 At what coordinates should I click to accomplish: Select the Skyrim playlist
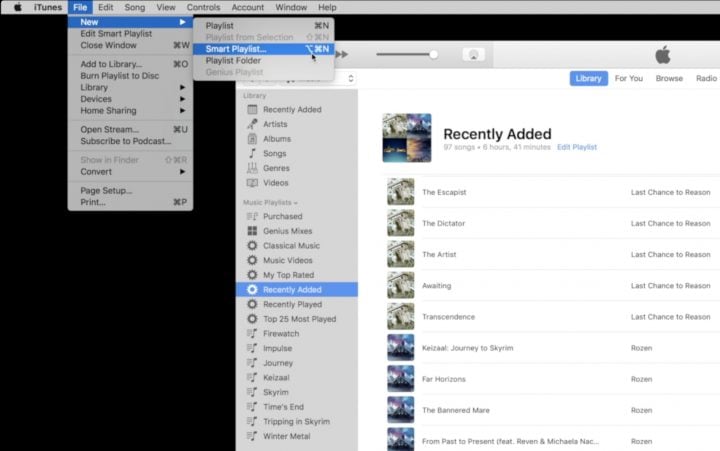coord(276,393)
